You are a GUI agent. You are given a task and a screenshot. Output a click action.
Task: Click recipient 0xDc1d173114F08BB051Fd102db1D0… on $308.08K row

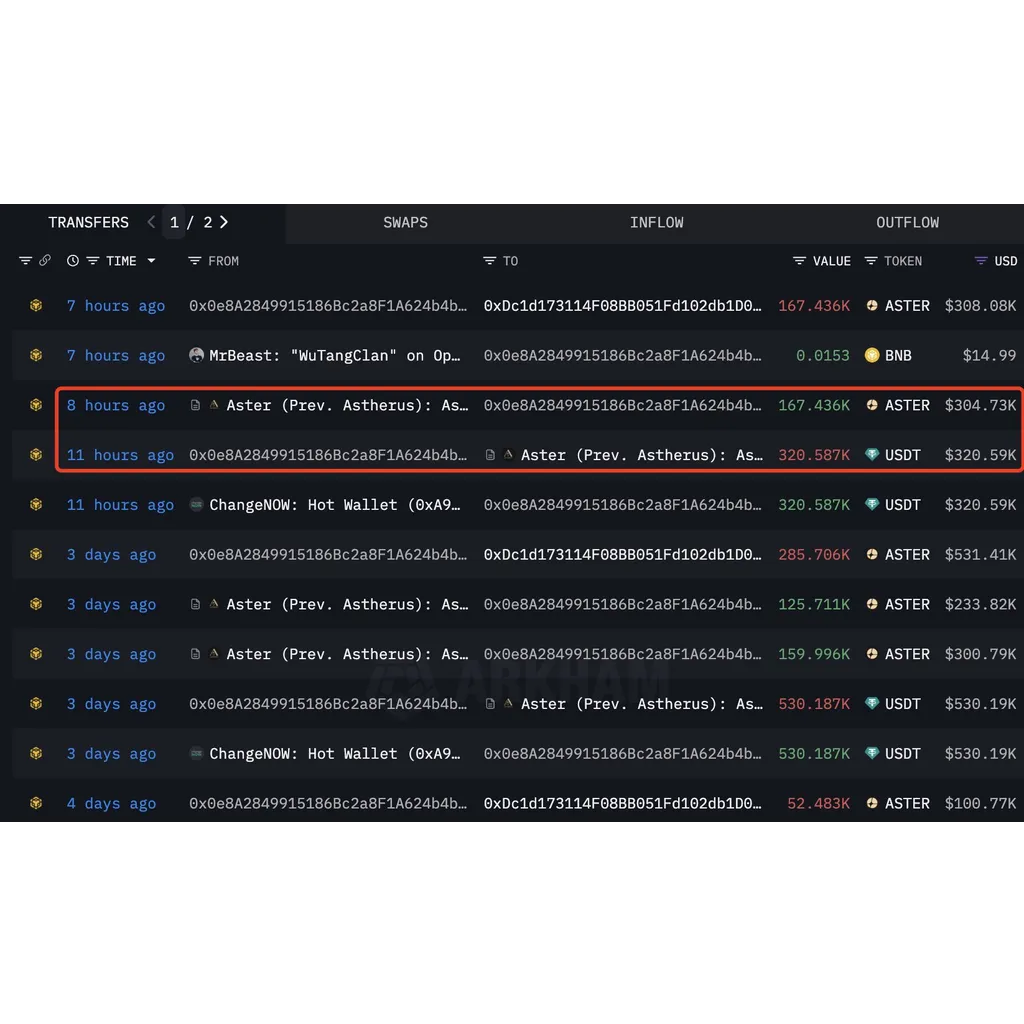coord(622,306)
